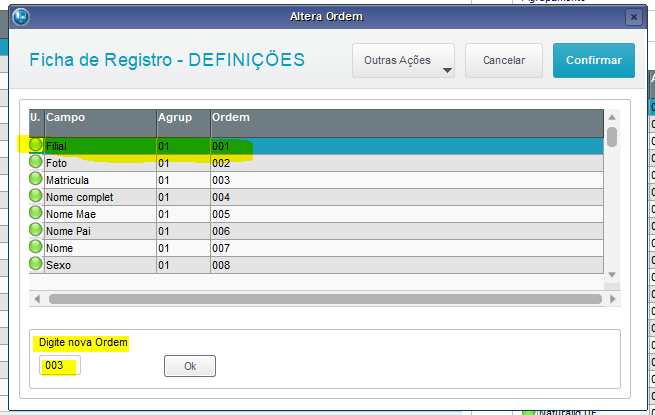Click the Ordem column header

point(407,123)
